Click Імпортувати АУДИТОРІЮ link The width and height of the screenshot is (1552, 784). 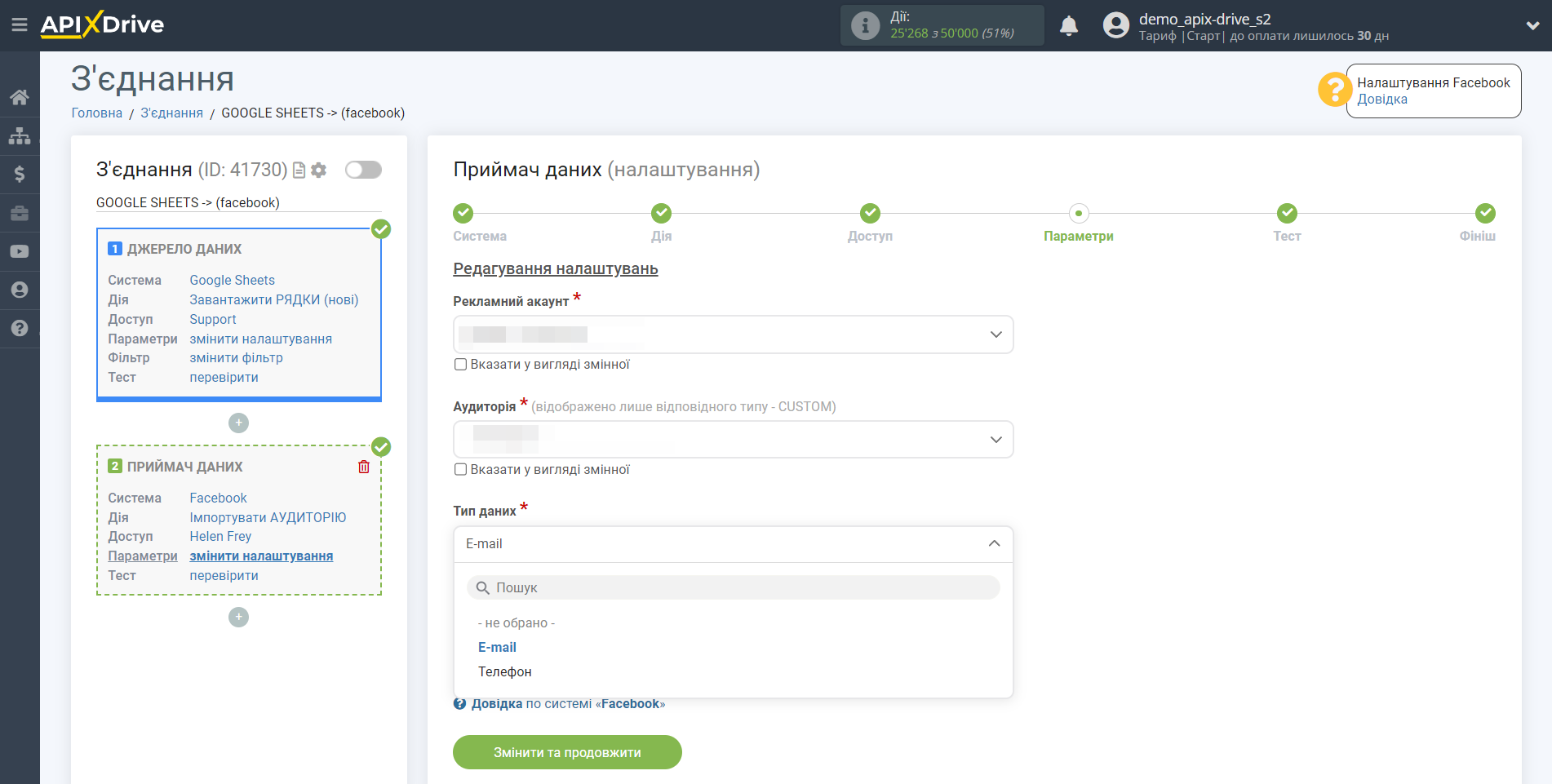[268, 518]
